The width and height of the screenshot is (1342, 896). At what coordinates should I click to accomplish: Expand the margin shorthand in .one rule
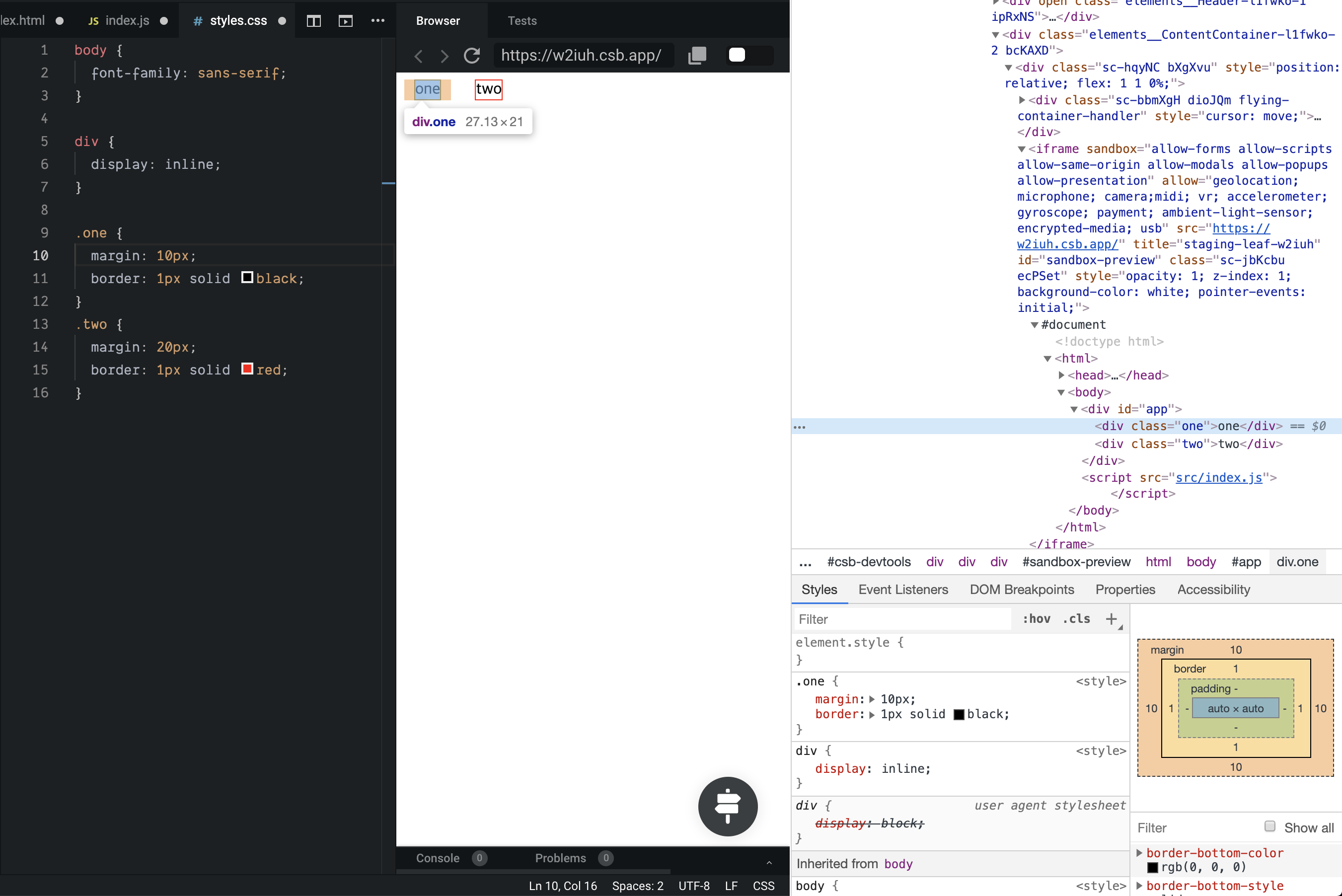pos(872,699)
